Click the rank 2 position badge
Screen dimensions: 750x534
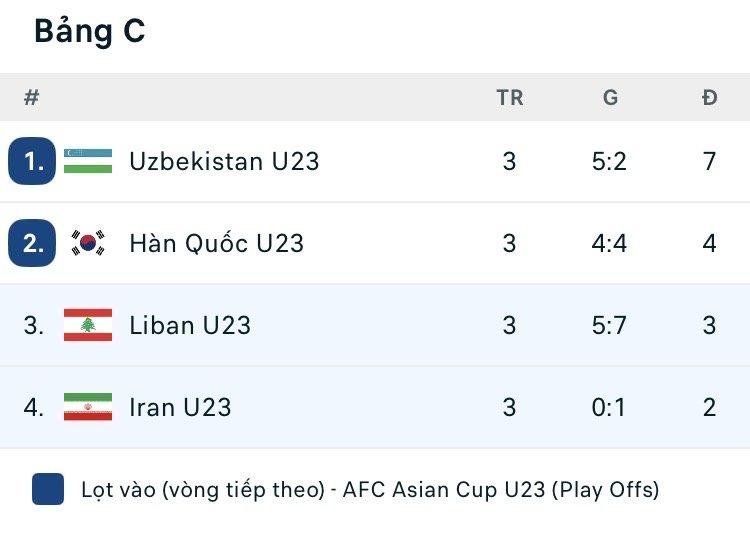(x=32, y=243)
